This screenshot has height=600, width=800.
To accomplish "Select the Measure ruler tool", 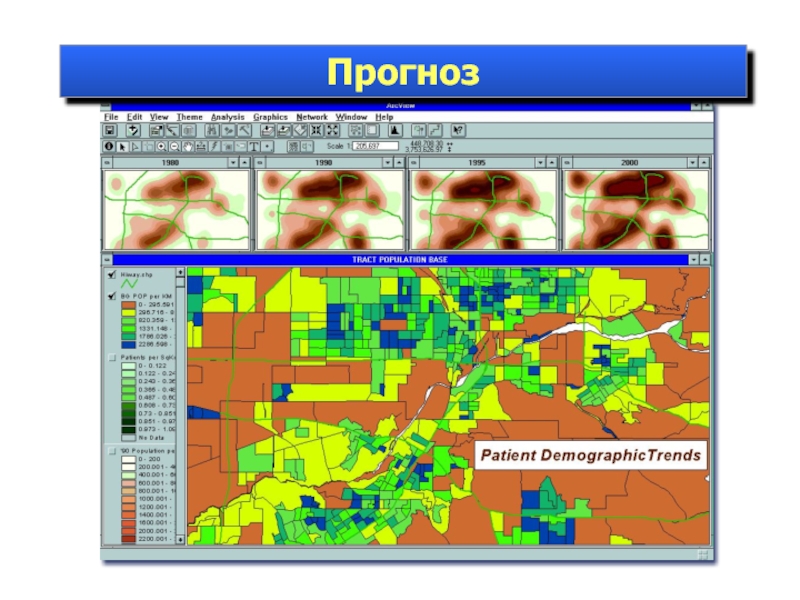I will click(x=201, y=147).
